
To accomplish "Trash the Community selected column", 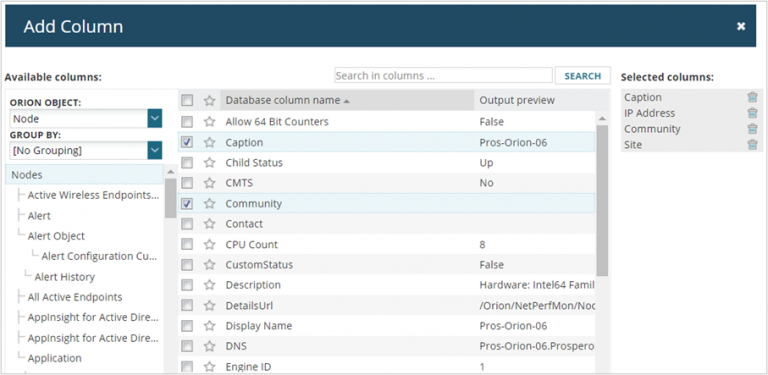I will (x=752, y=129).
